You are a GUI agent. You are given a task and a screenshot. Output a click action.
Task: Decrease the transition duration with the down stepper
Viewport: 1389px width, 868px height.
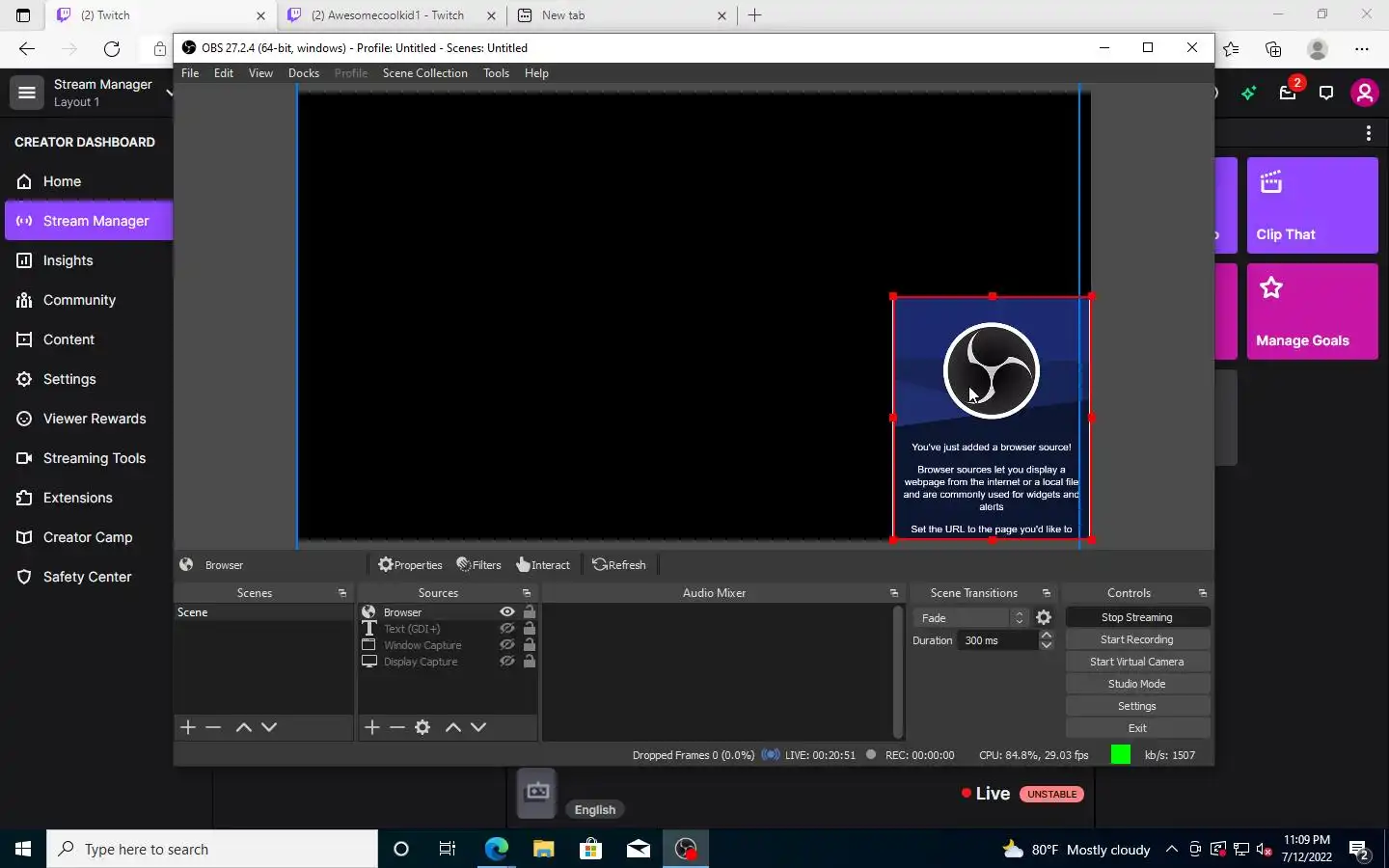point(1046,645)
